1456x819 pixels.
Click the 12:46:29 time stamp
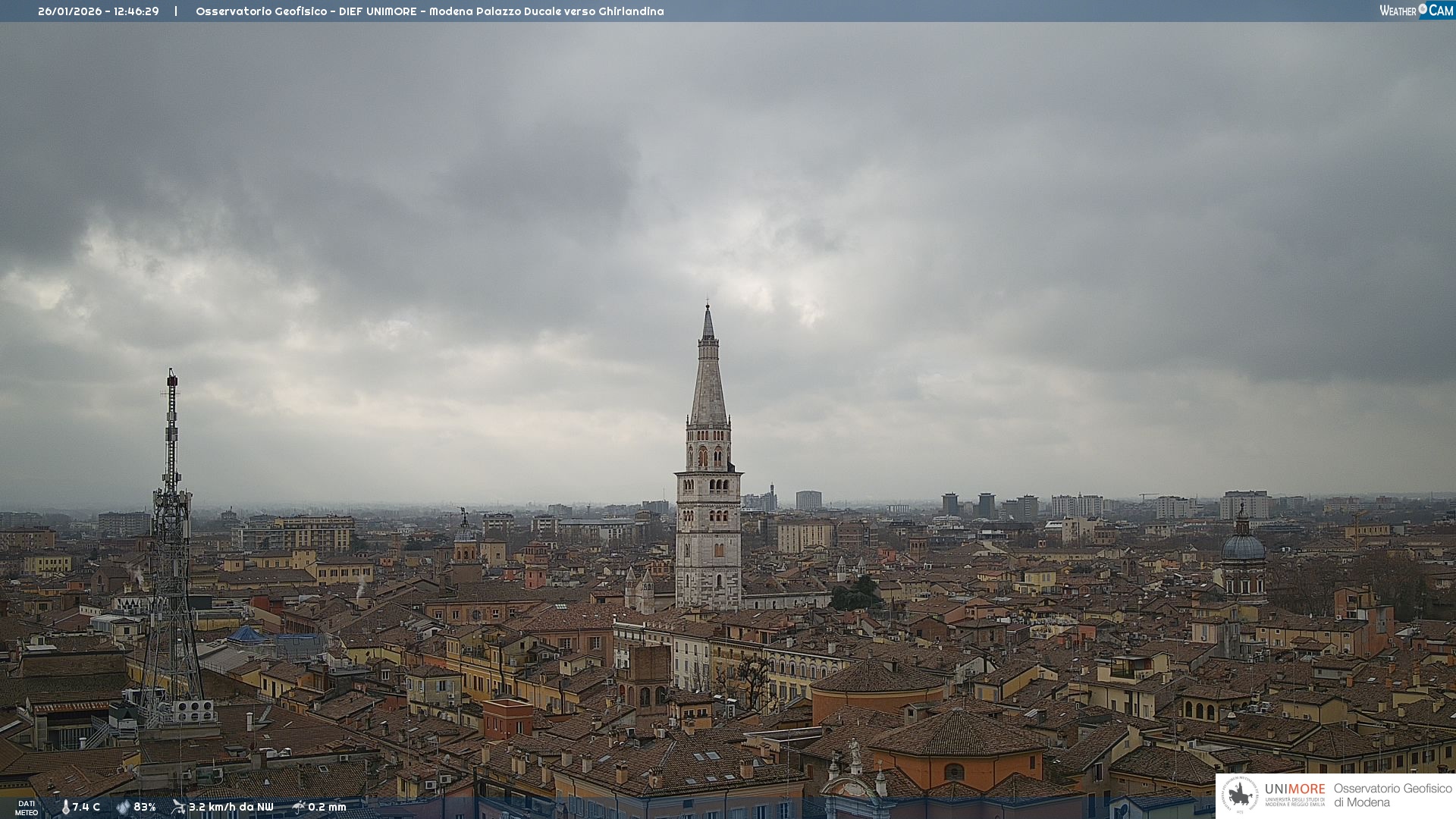tap(136, 11)
